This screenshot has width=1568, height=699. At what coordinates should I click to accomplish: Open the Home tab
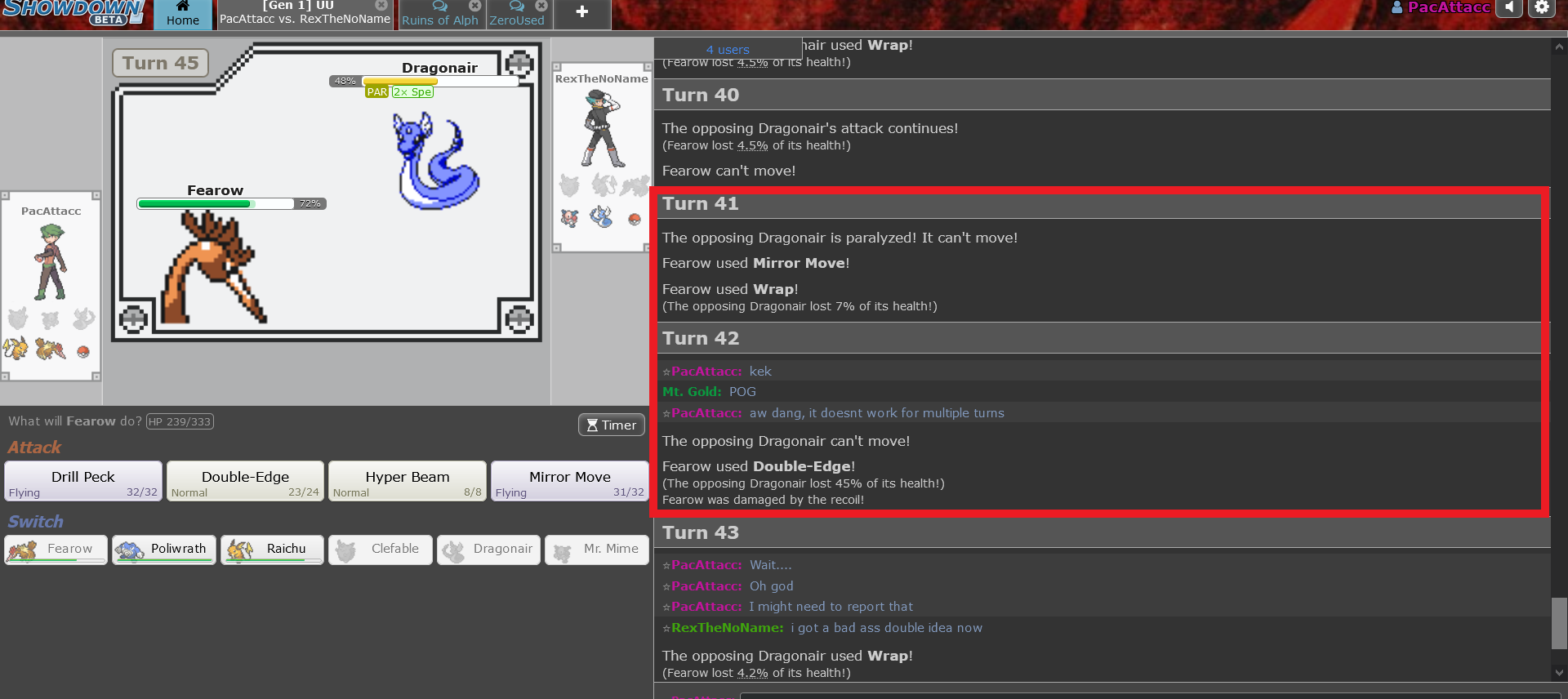pos(183,14)
